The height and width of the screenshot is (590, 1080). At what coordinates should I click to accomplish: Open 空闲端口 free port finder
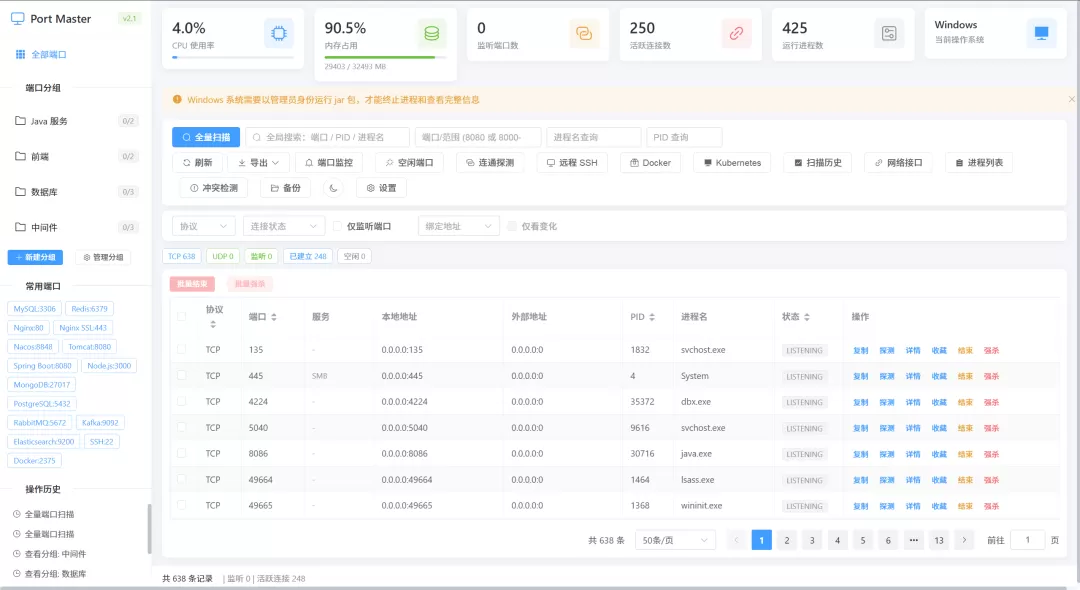[x=409, y=163]
